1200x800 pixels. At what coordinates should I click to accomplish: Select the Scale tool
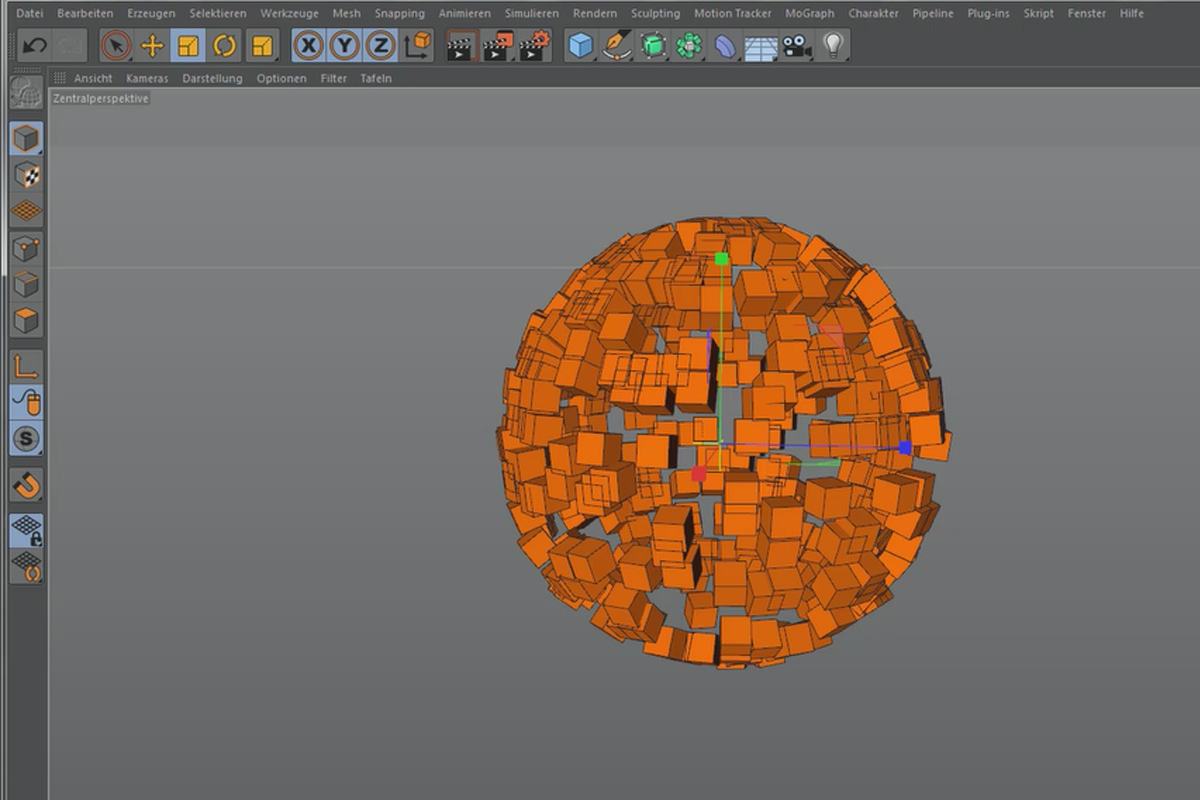click(x=188, y=46)
